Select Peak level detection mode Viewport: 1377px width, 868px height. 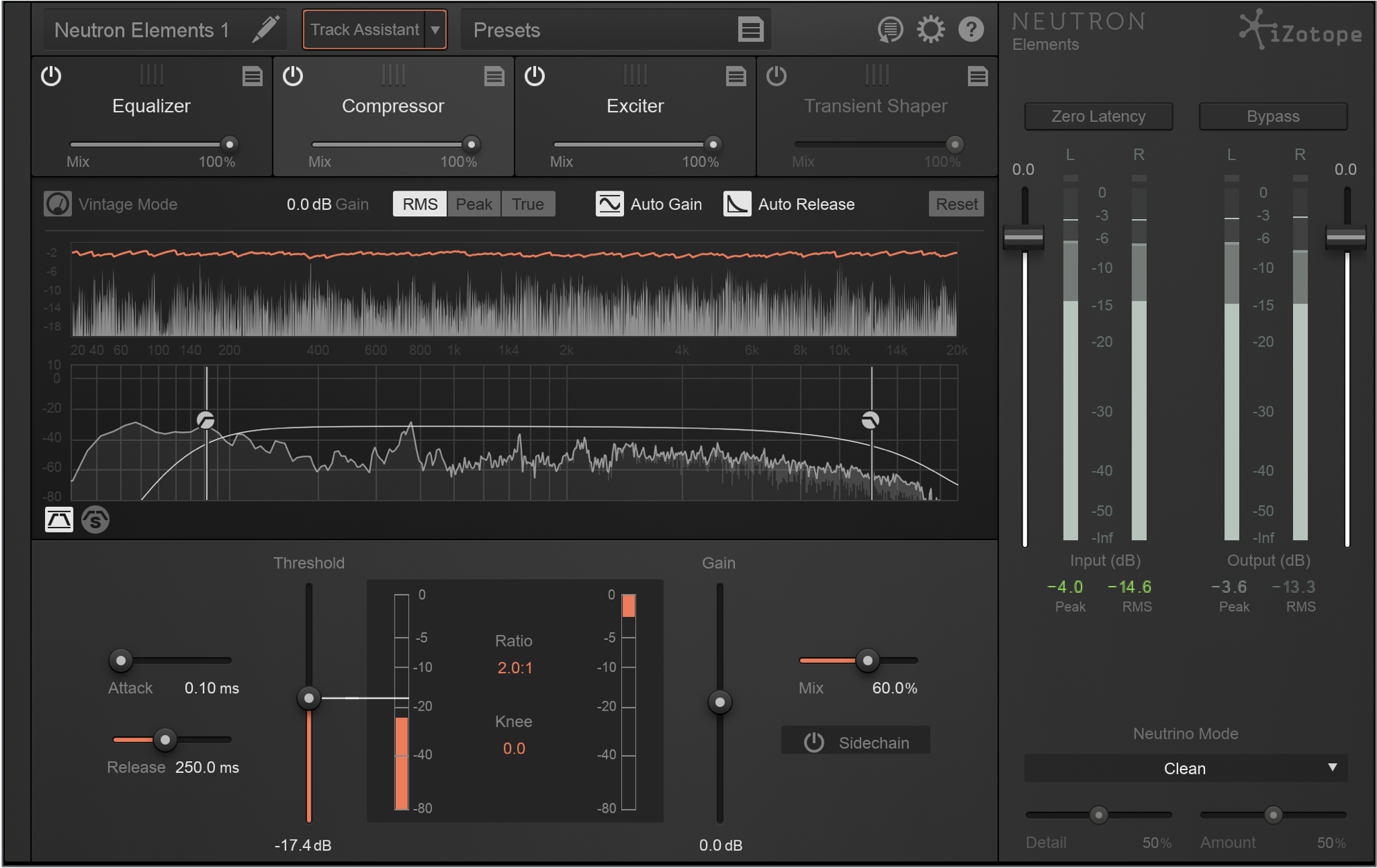tap(474, 205)
